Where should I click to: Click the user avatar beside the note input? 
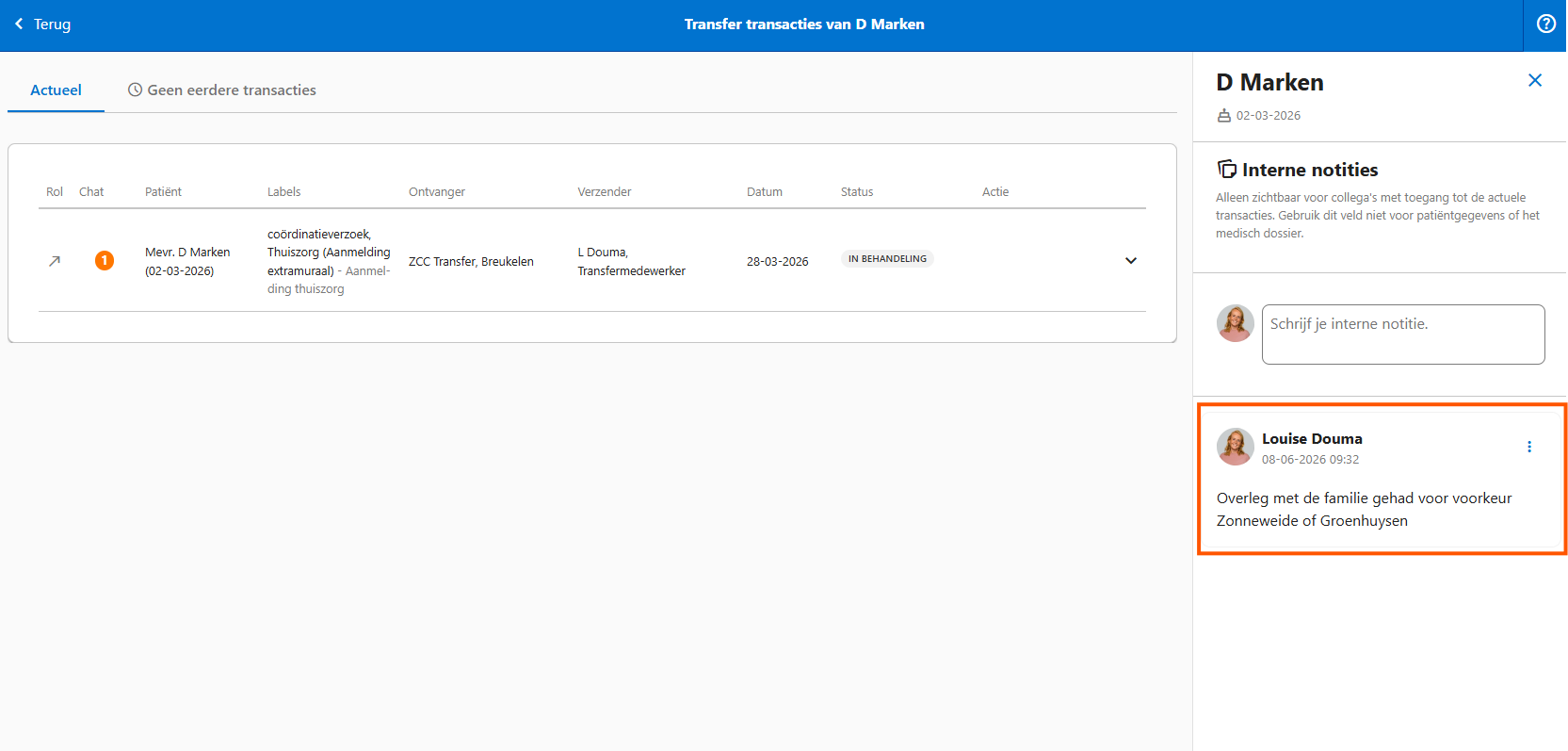pos(1236,323)
